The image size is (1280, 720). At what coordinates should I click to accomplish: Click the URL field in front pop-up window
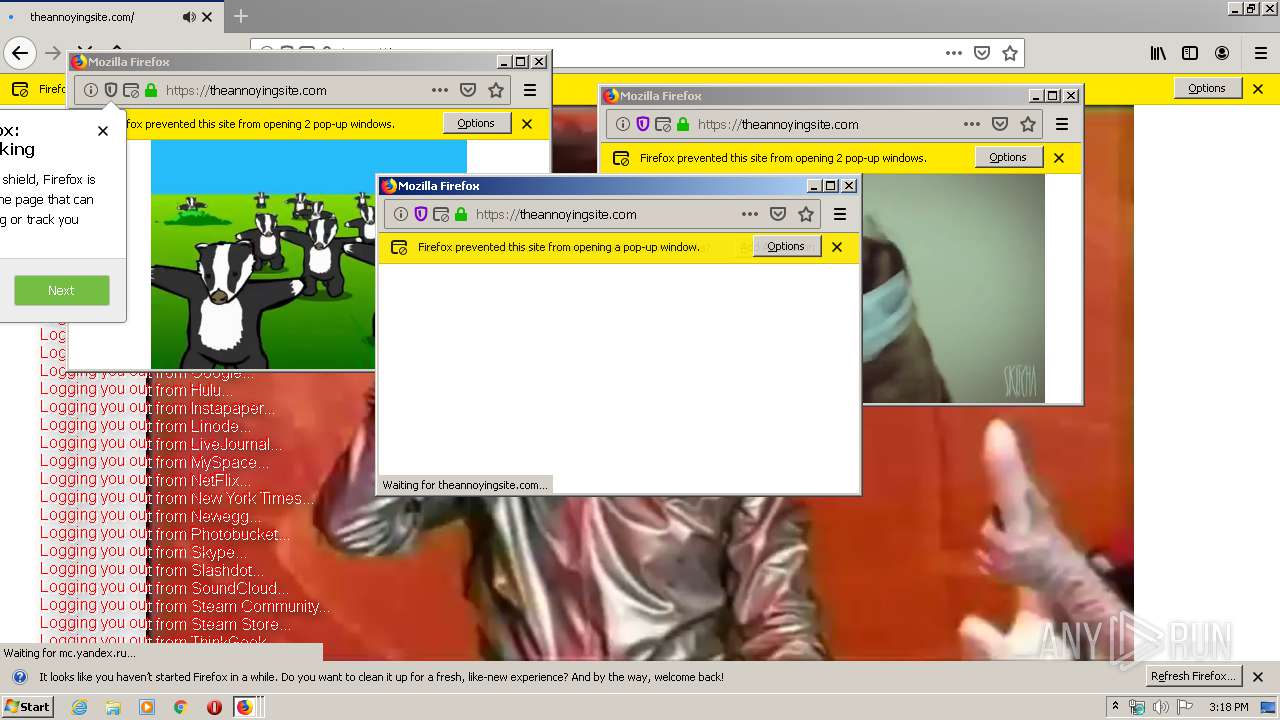click(604, 214)
